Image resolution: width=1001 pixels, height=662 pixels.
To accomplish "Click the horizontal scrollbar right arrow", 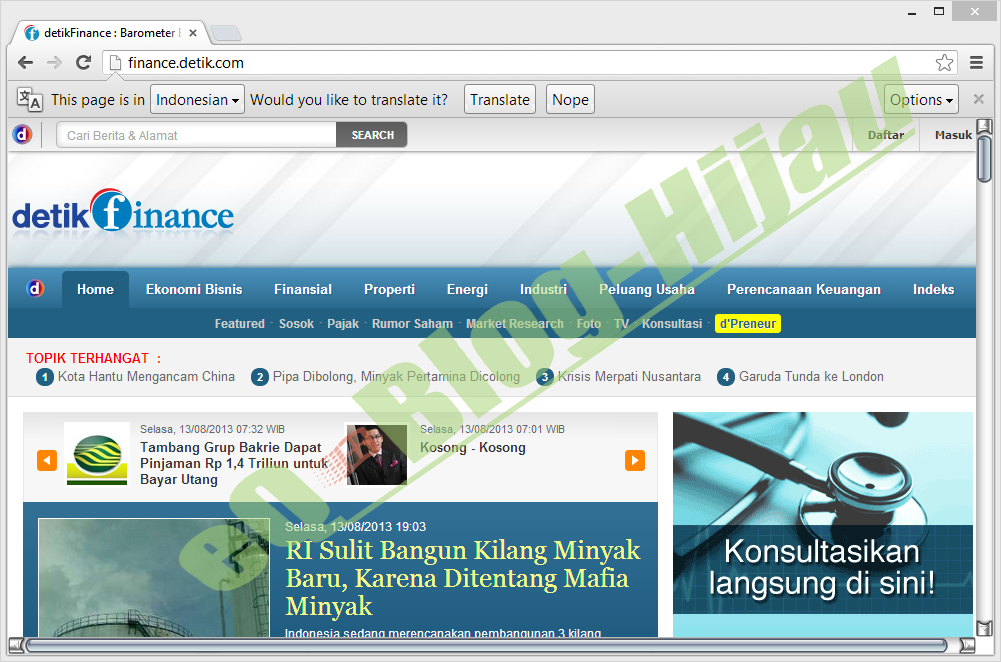I will (x=967, y=645).
